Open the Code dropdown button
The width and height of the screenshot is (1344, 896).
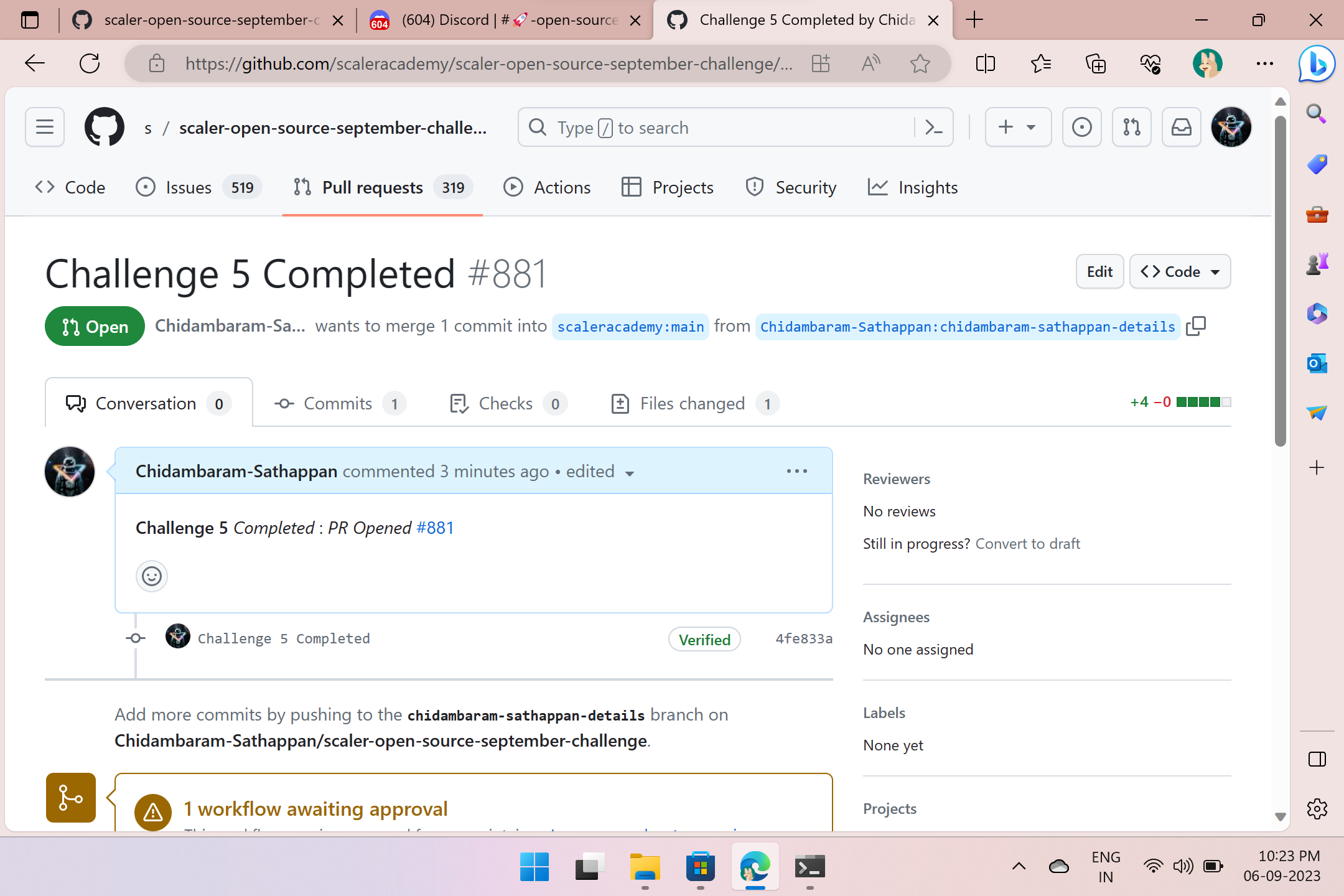pos(1179,271)
